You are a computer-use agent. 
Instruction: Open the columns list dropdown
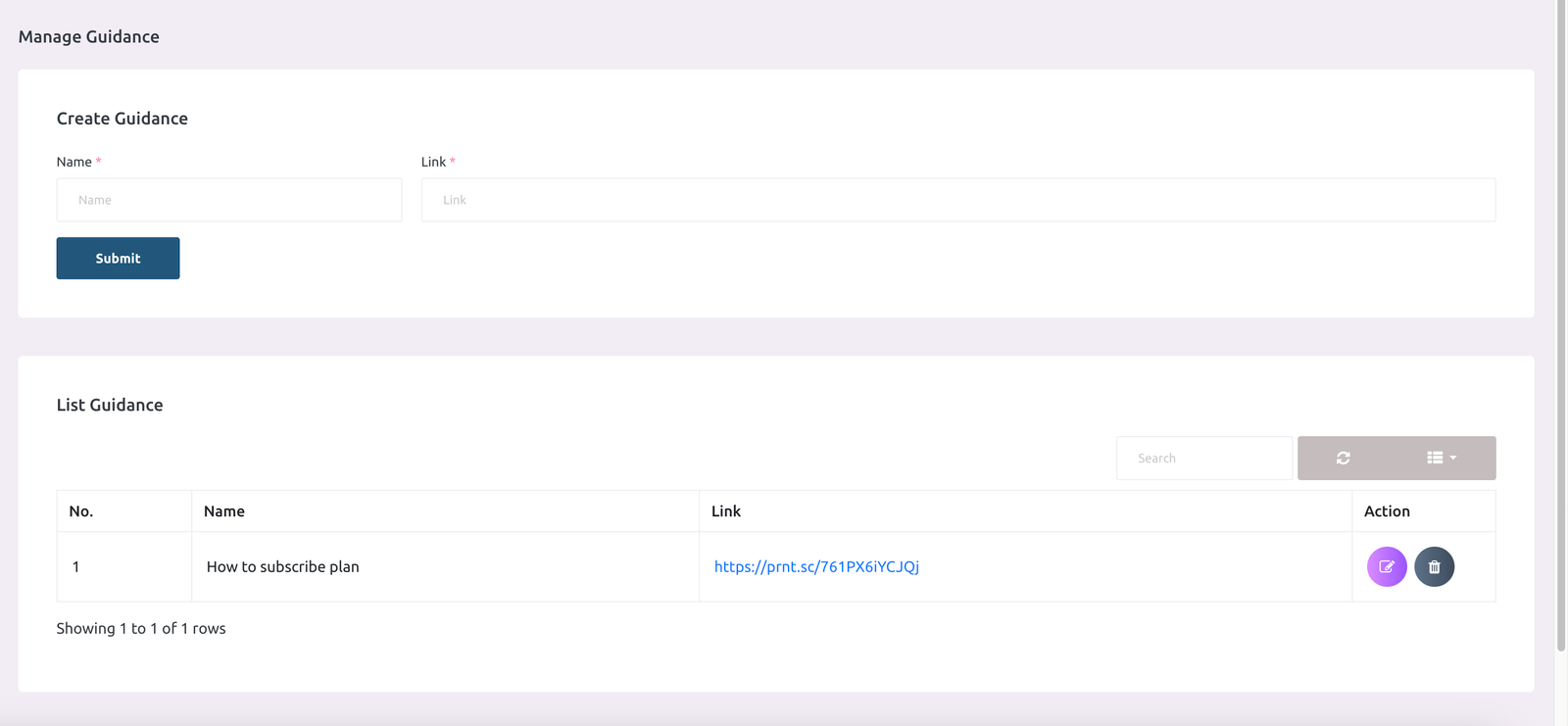pos(1441,458)
